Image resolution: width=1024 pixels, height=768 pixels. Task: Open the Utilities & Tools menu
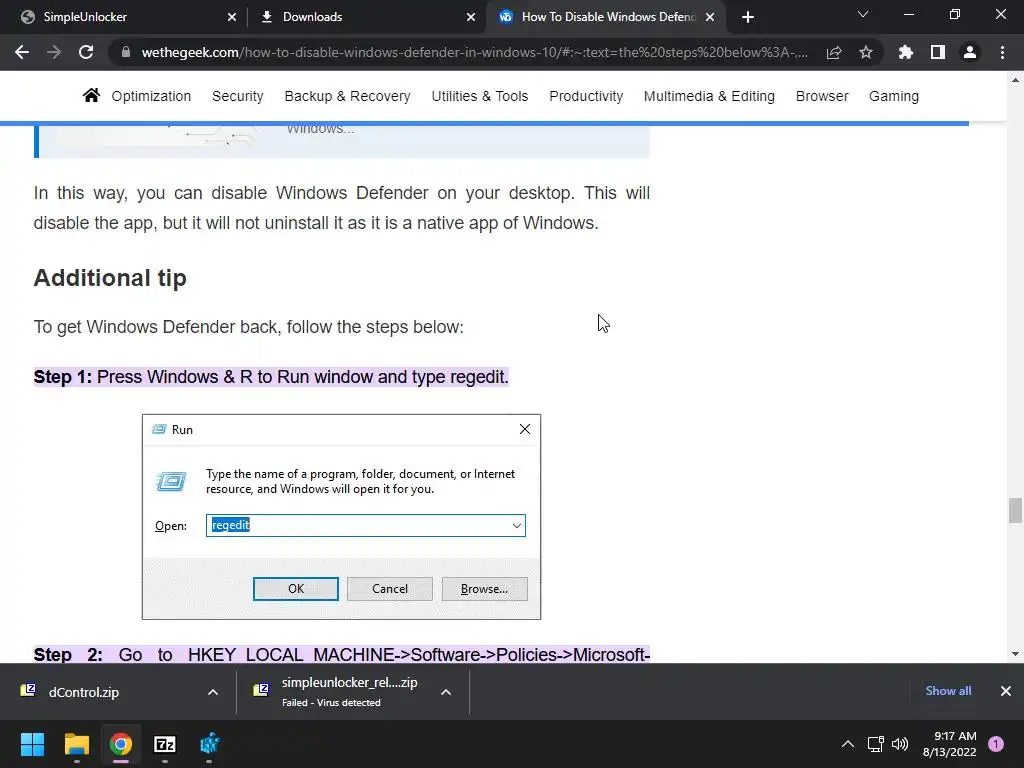click(x=479, y=96)
